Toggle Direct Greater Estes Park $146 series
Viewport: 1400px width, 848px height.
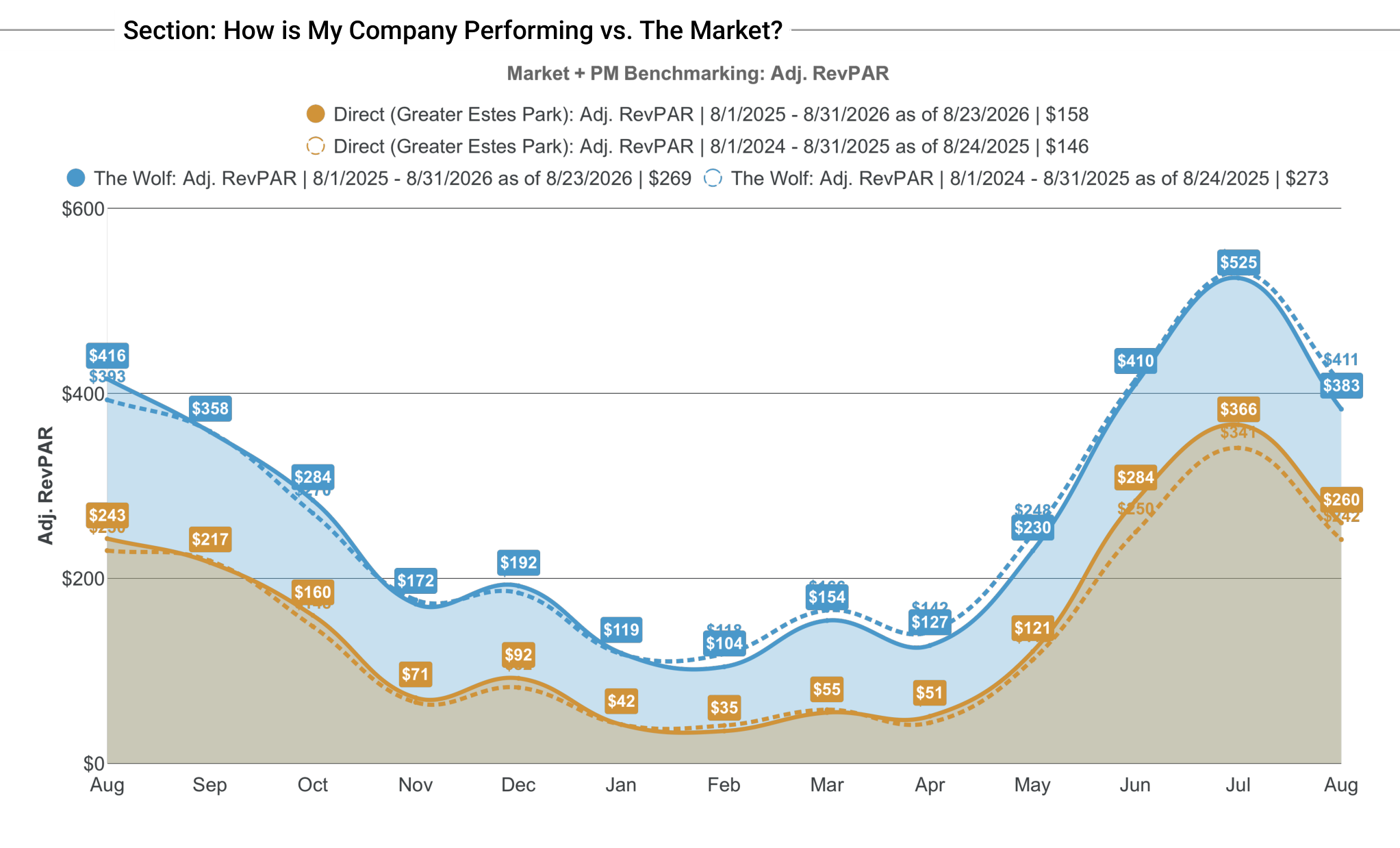[x=698, y=146]
